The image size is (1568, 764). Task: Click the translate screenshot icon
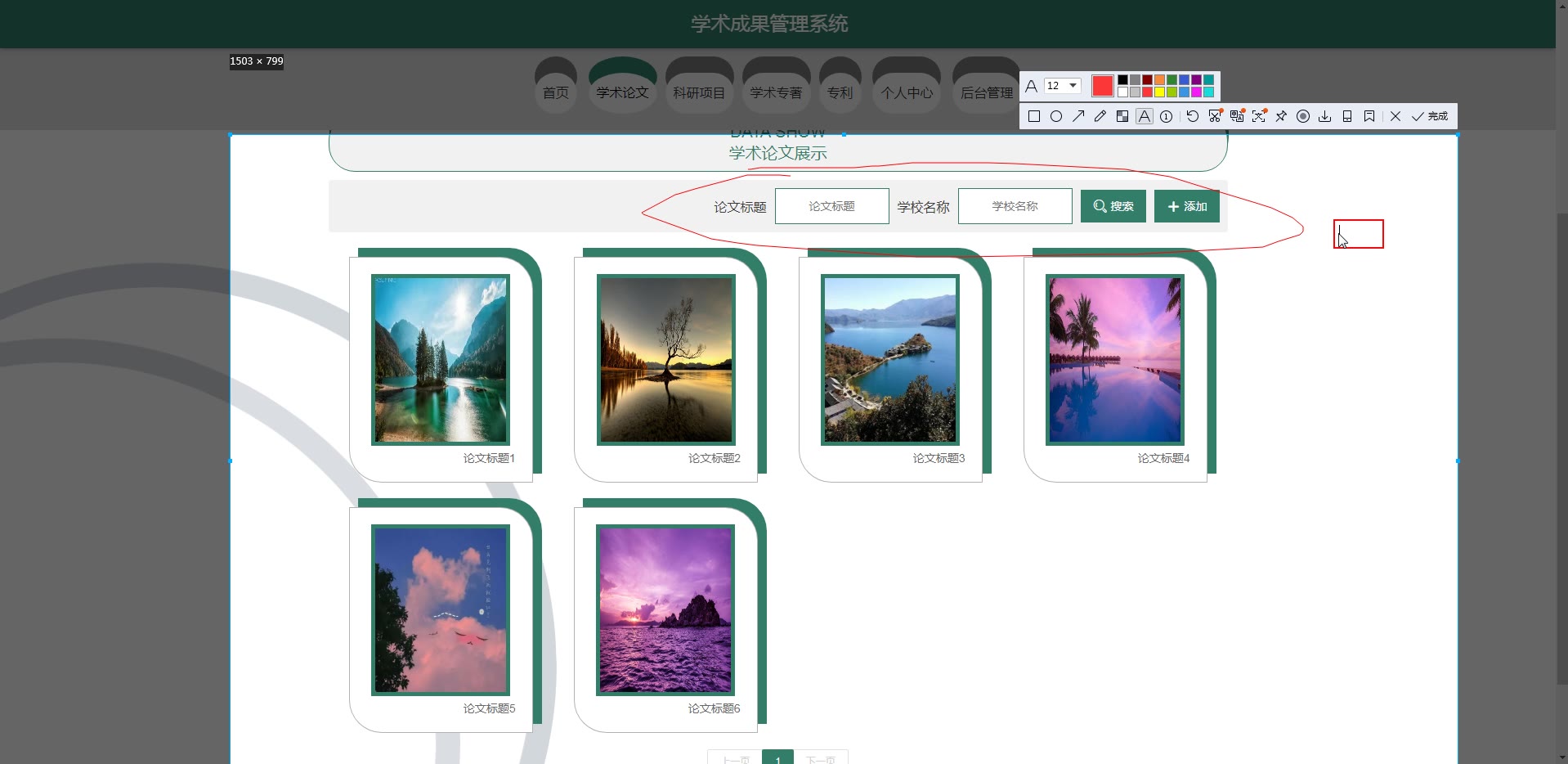1237,116
